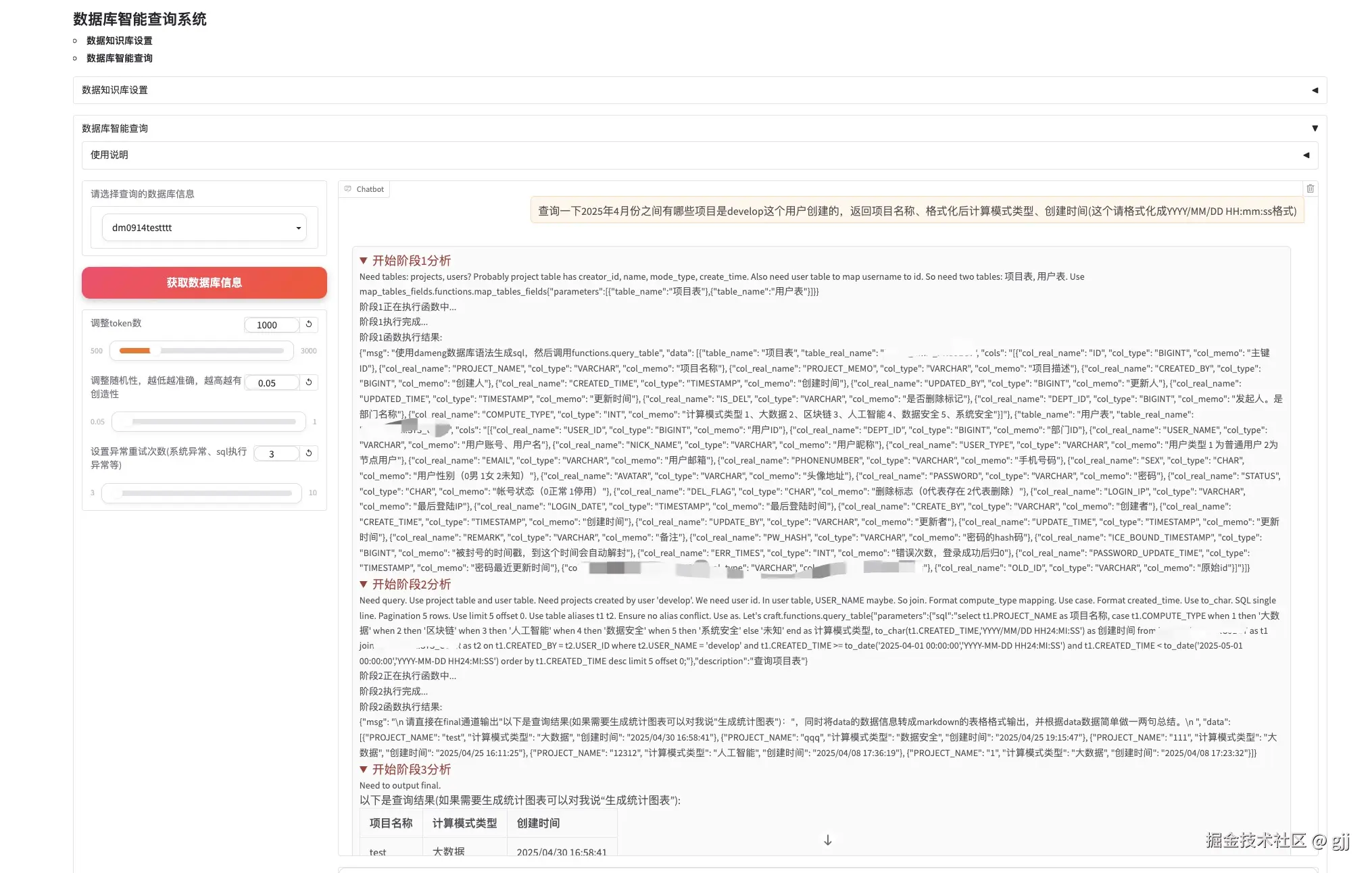Click the token number input field

pos(270,325)
